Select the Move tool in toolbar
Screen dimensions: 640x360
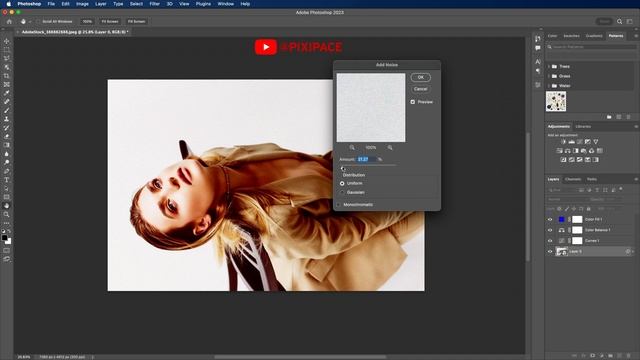coord(7,41)
